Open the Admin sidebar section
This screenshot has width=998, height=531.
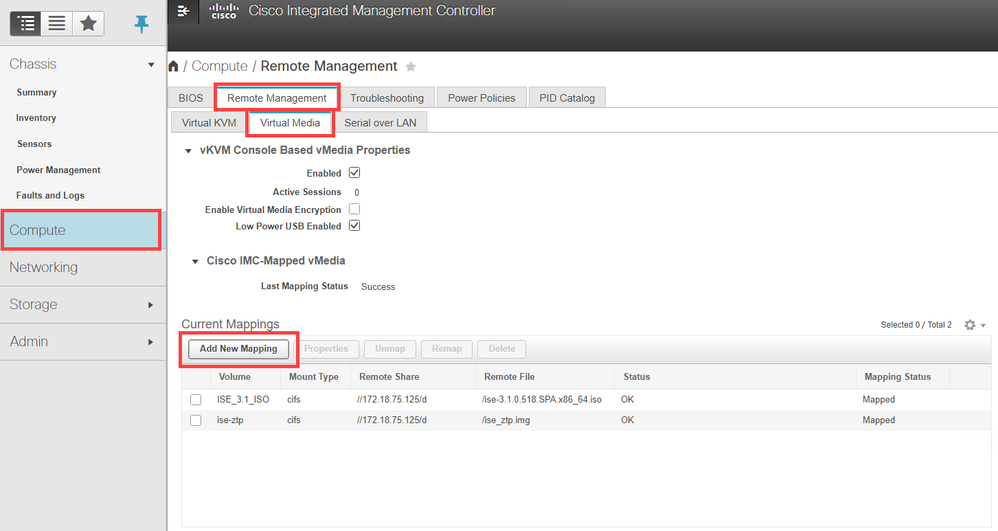(x=83, y=341)
